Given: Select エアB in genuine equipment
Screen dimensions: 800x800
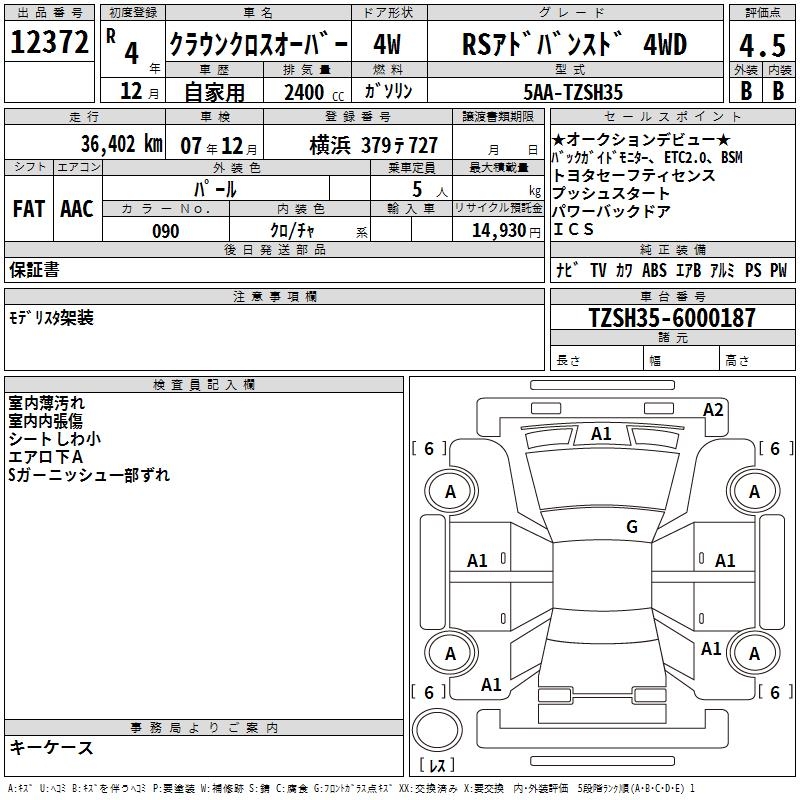Looking at the screenshot, I should click(688, 270).
